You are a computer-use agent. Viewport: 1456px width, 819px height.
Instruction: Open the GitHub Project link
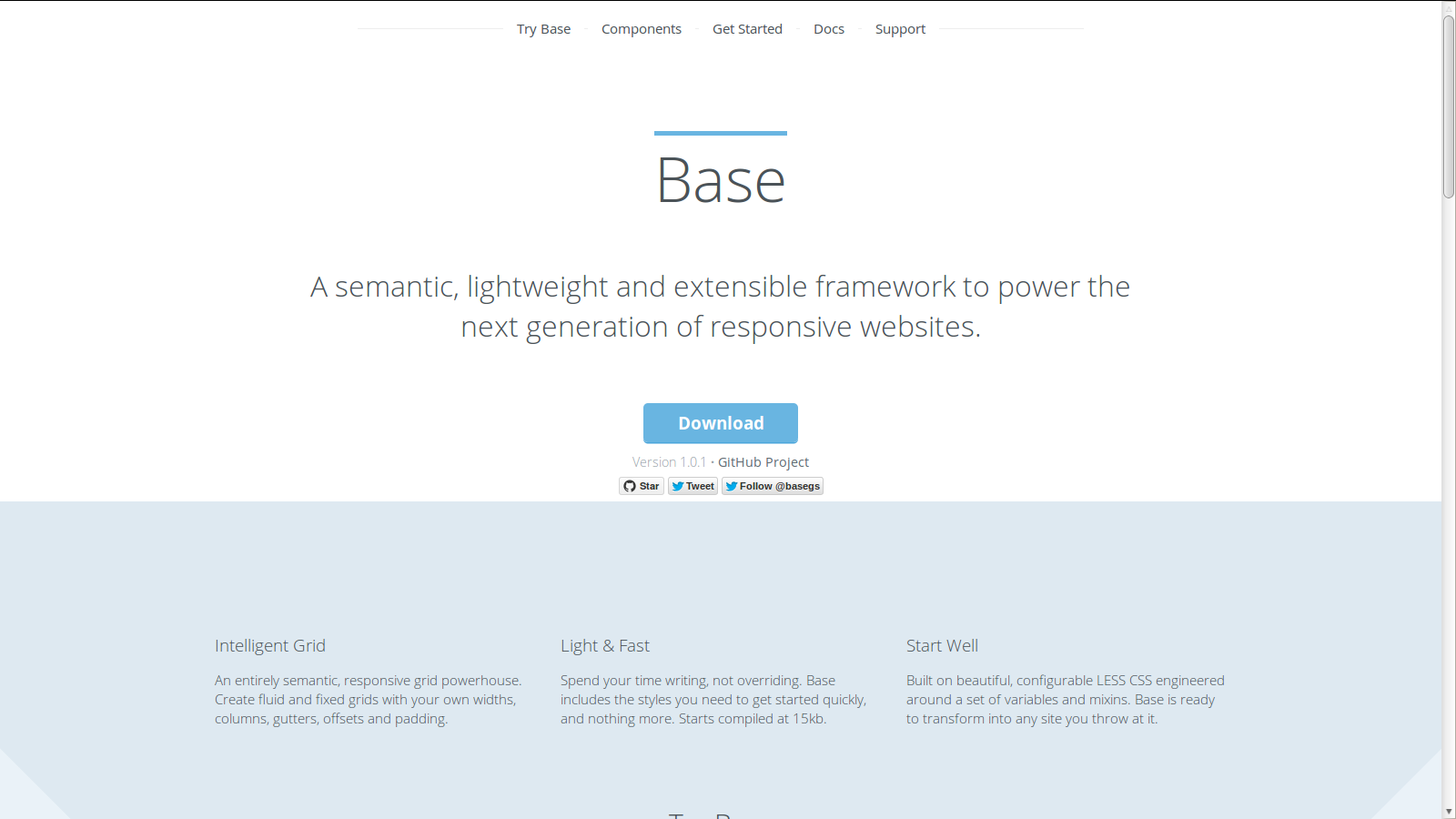(x=763, y=462)
